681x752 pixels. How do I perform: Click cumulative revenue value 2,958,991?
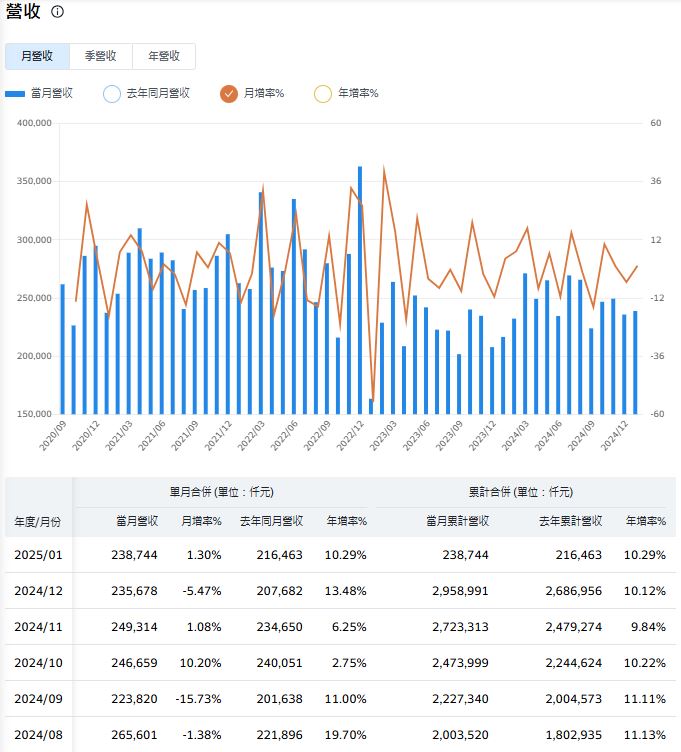(460, 591)
